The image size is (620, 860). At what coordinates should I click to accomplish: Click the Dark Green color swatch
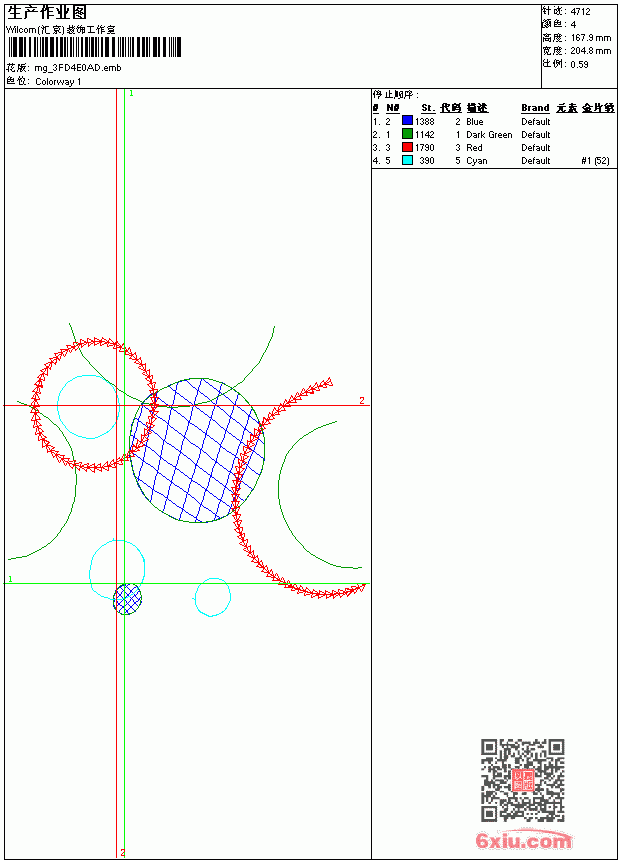(407, 134)
